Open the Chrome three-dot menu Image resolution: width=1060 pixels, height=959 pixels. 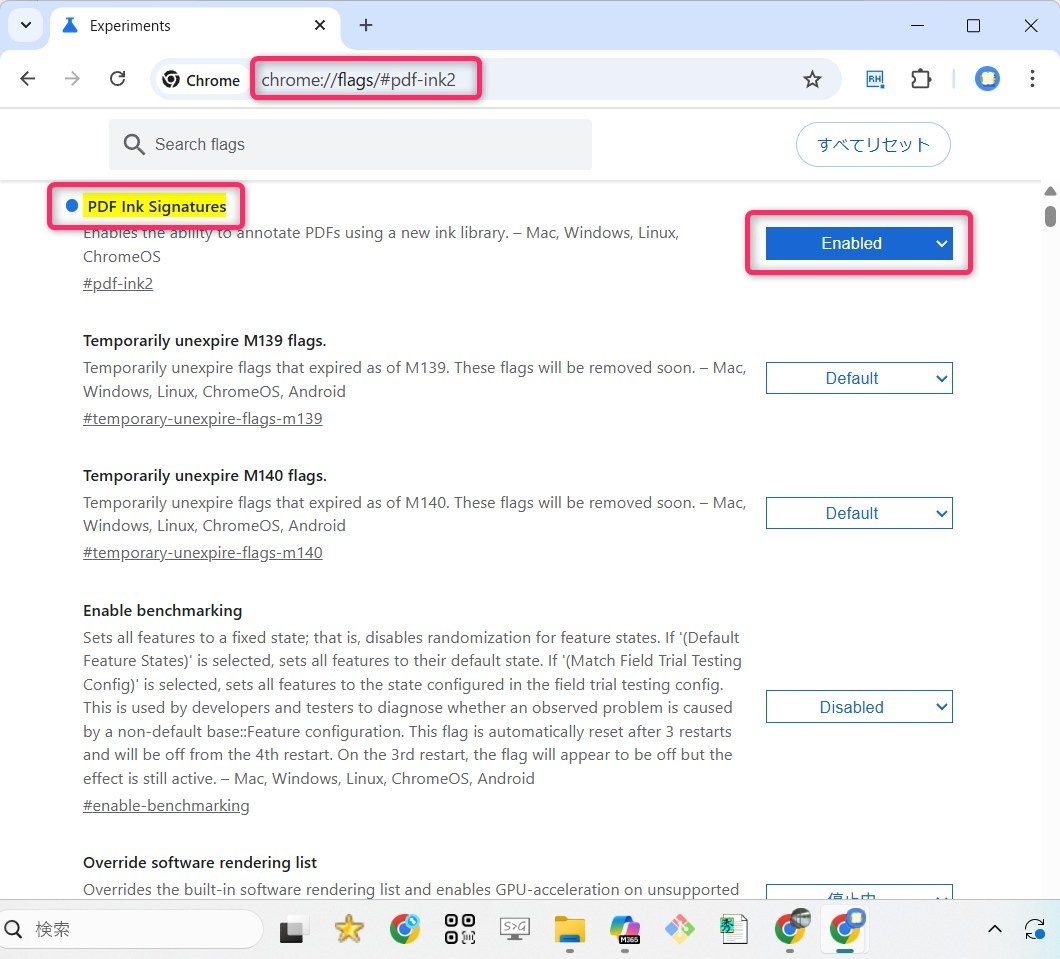click(x=1033, y=79)
